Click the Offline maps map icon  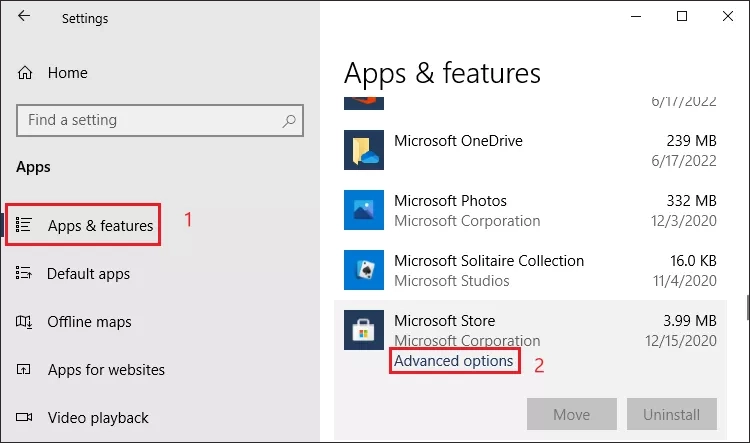(23, 322)
